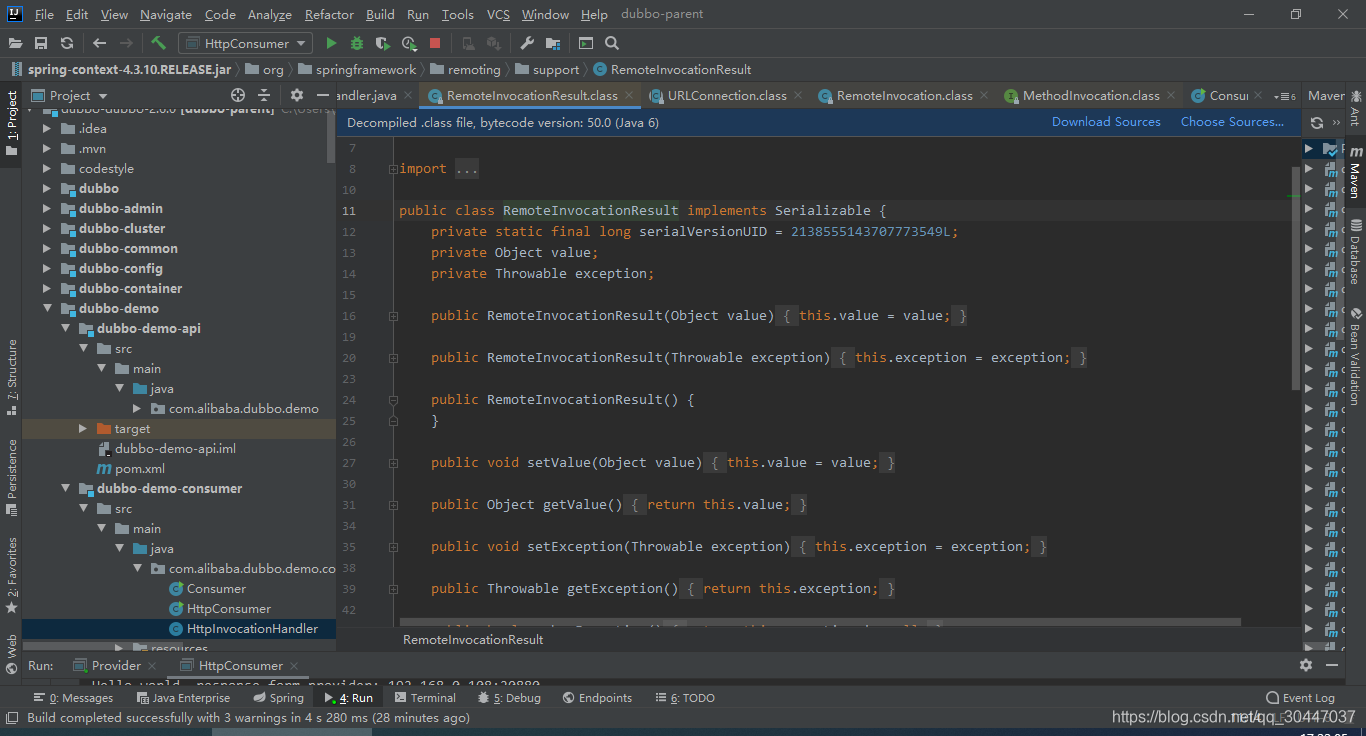Viewport: 1366px width, 736px height.
Task: Hide the Project panel with the minus icon
Action: point(322,95)
